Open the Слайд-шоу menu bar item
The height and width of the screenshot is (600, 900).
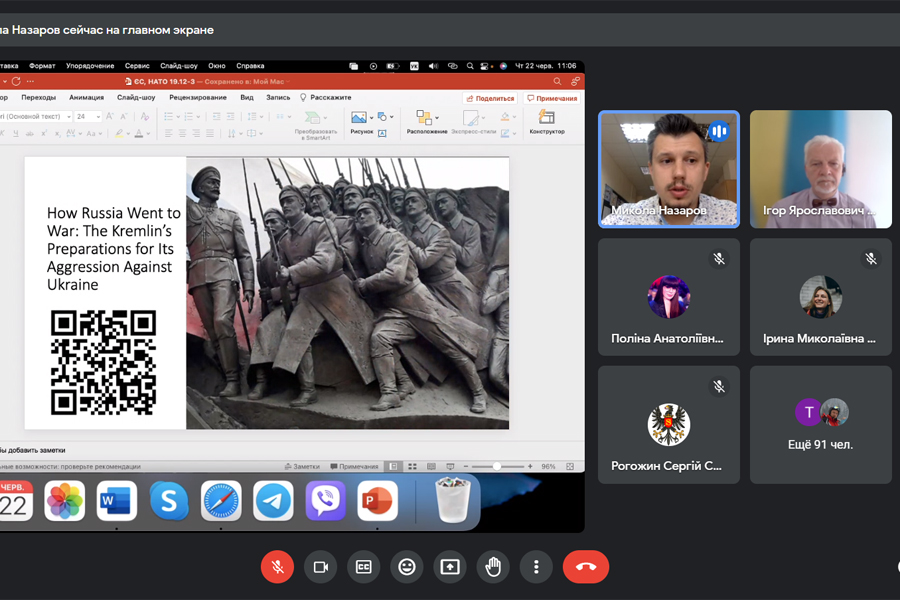click(x=178, y=66)
